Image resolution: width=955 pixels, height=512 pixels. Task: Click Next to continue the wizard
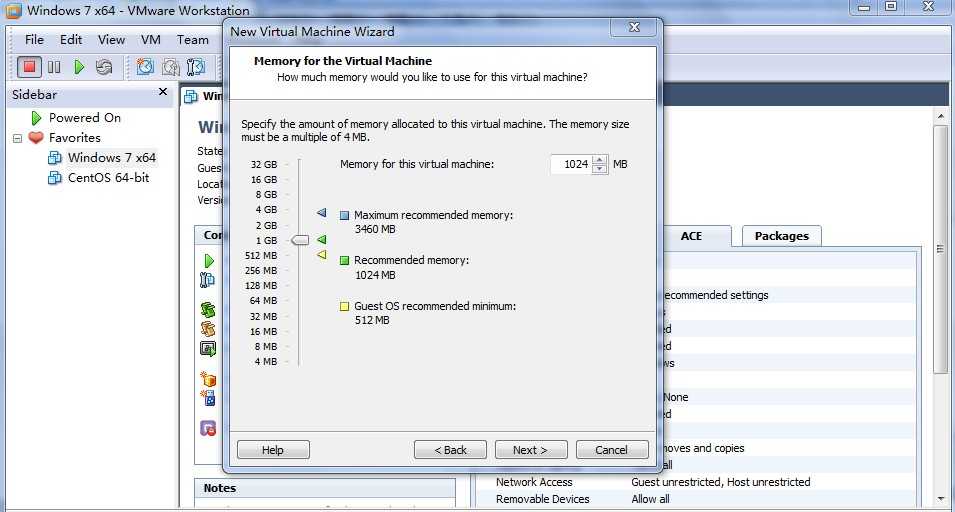[530, 450]
